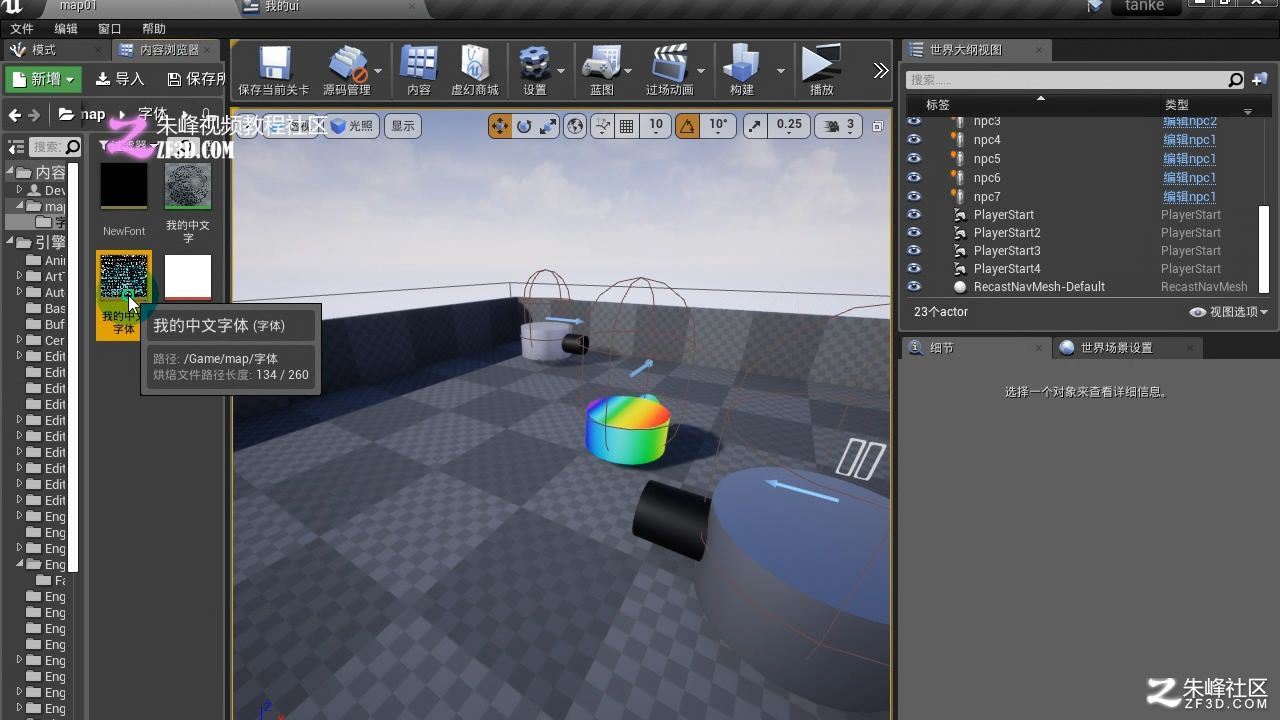Open Cinematics (过场动画) toolbar button
Viewport: 1280px width, 720px height.
point(669,71)
